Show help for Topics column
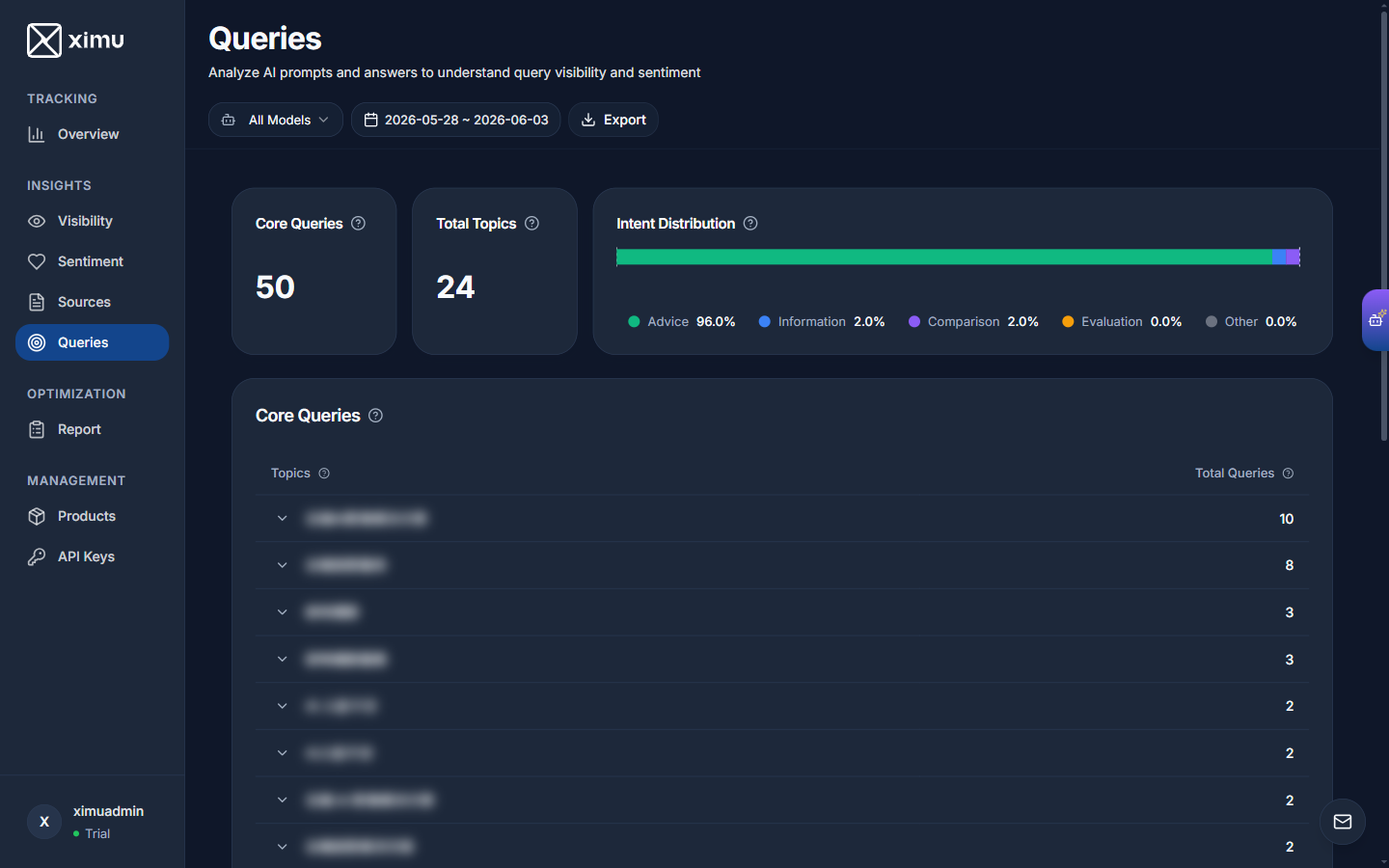The width and height of the screenshot is (1389, 868). (x=324, y=473)
